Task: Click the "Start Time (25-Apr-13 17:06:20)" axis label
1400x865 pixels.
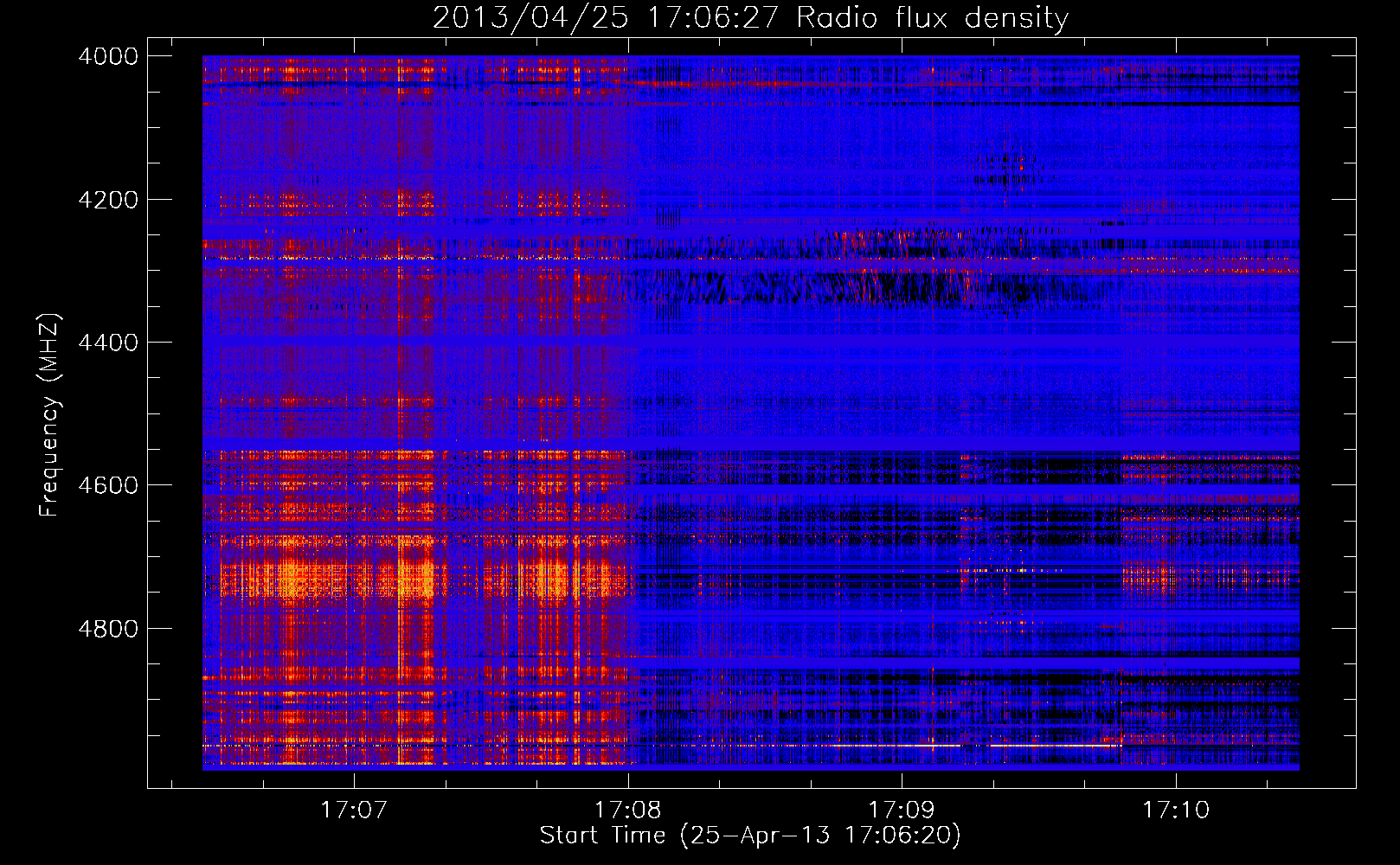Action: 750,835
